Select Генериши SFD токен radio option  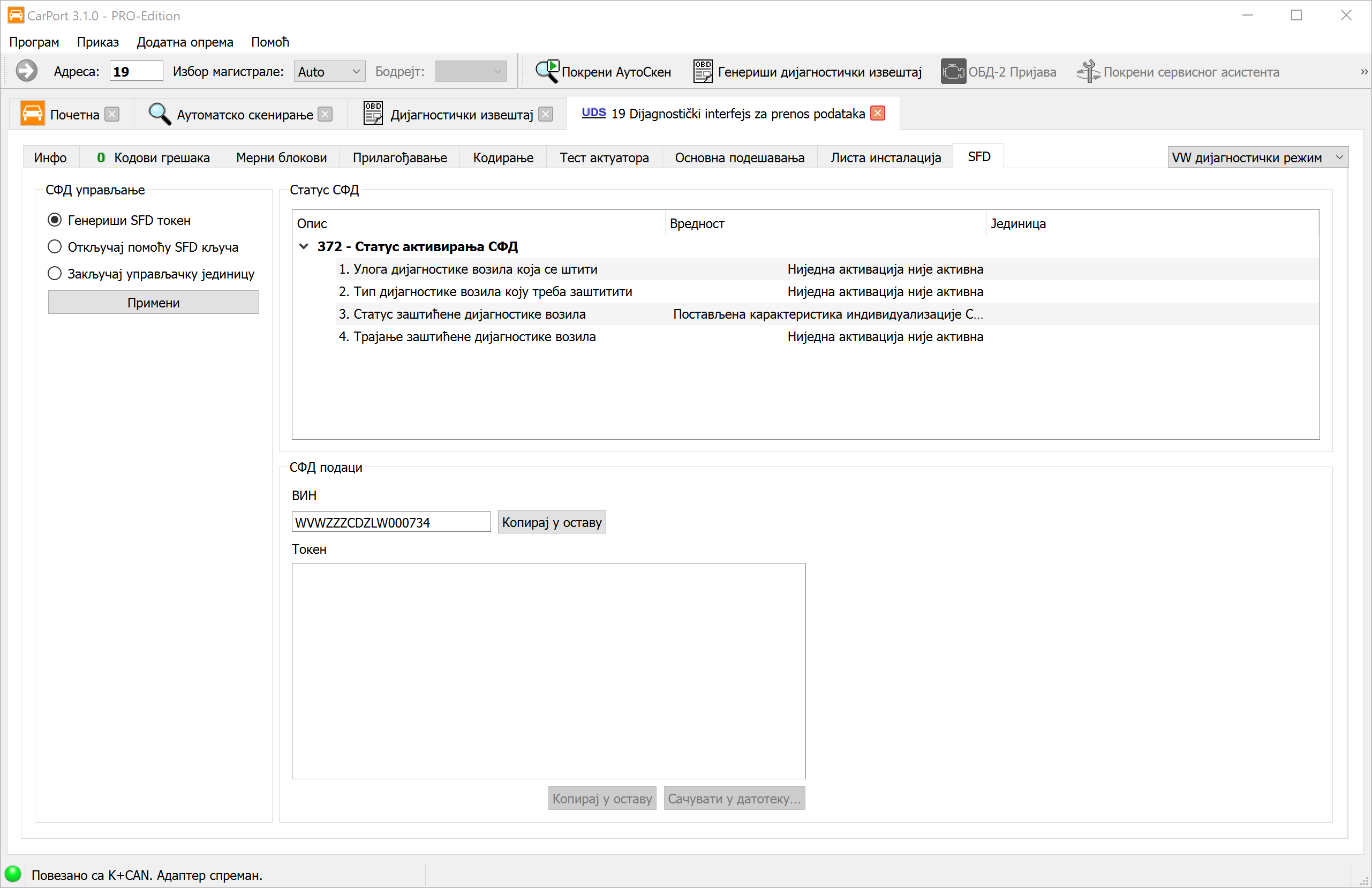[x=55, y=220]
